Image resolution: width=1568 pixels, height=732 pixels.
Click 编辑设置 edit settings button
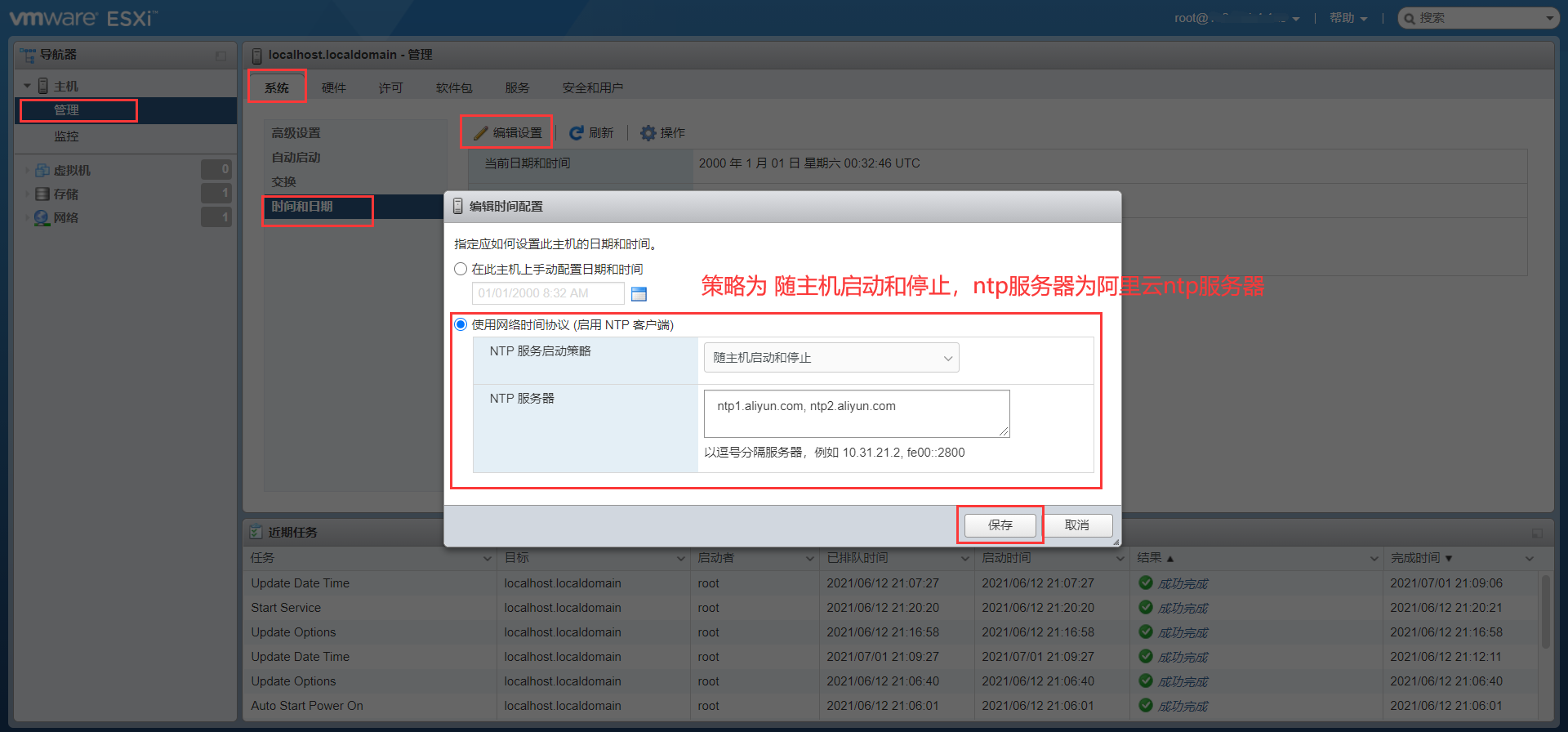coord(508,133)
